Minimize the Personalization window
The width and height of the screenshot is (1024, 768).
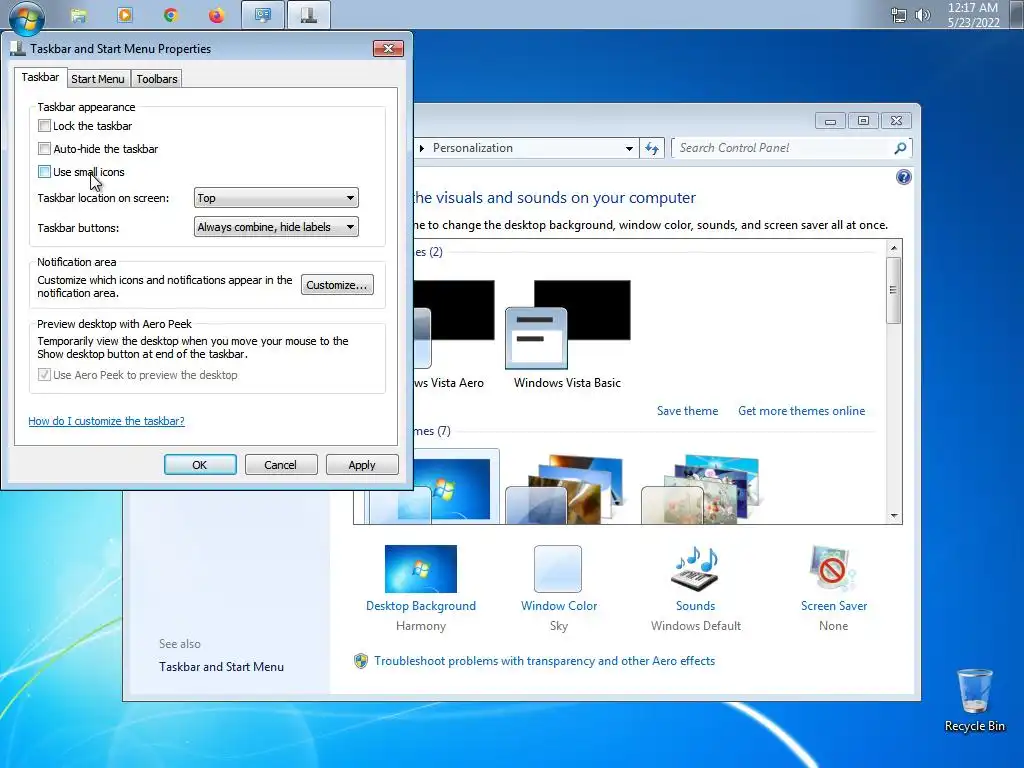[830, 121]
